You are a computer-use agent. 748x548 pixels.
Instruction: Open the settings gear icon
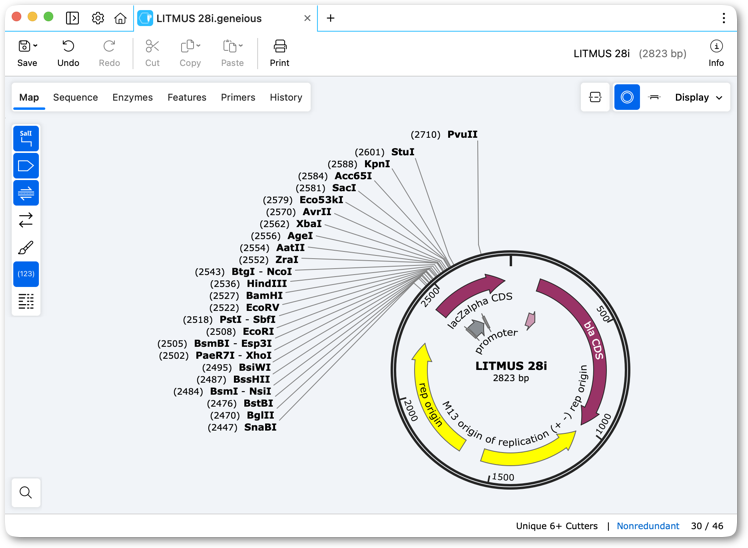pos(98,18)
